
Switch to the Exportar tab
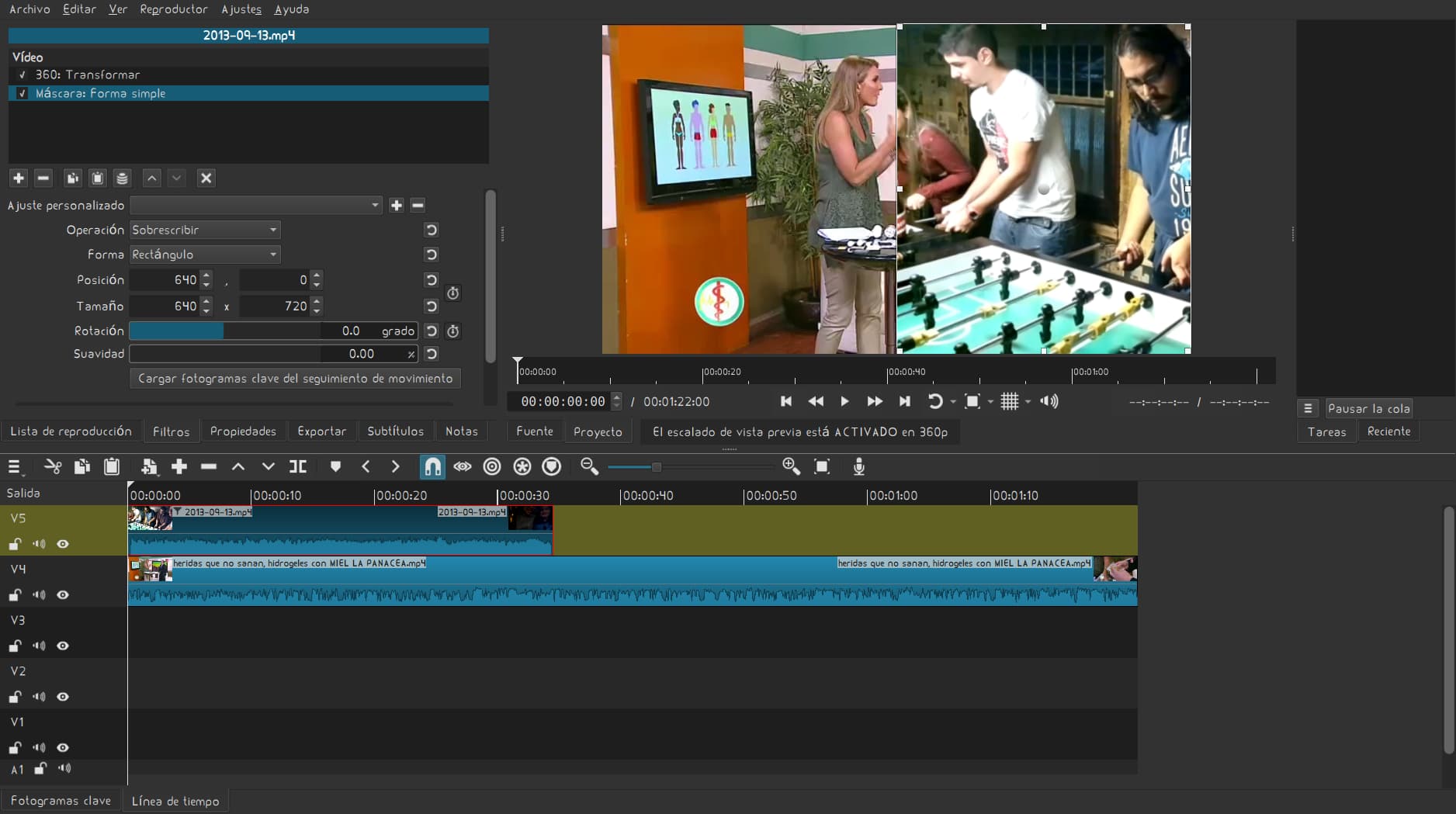(x=321, y=431)
